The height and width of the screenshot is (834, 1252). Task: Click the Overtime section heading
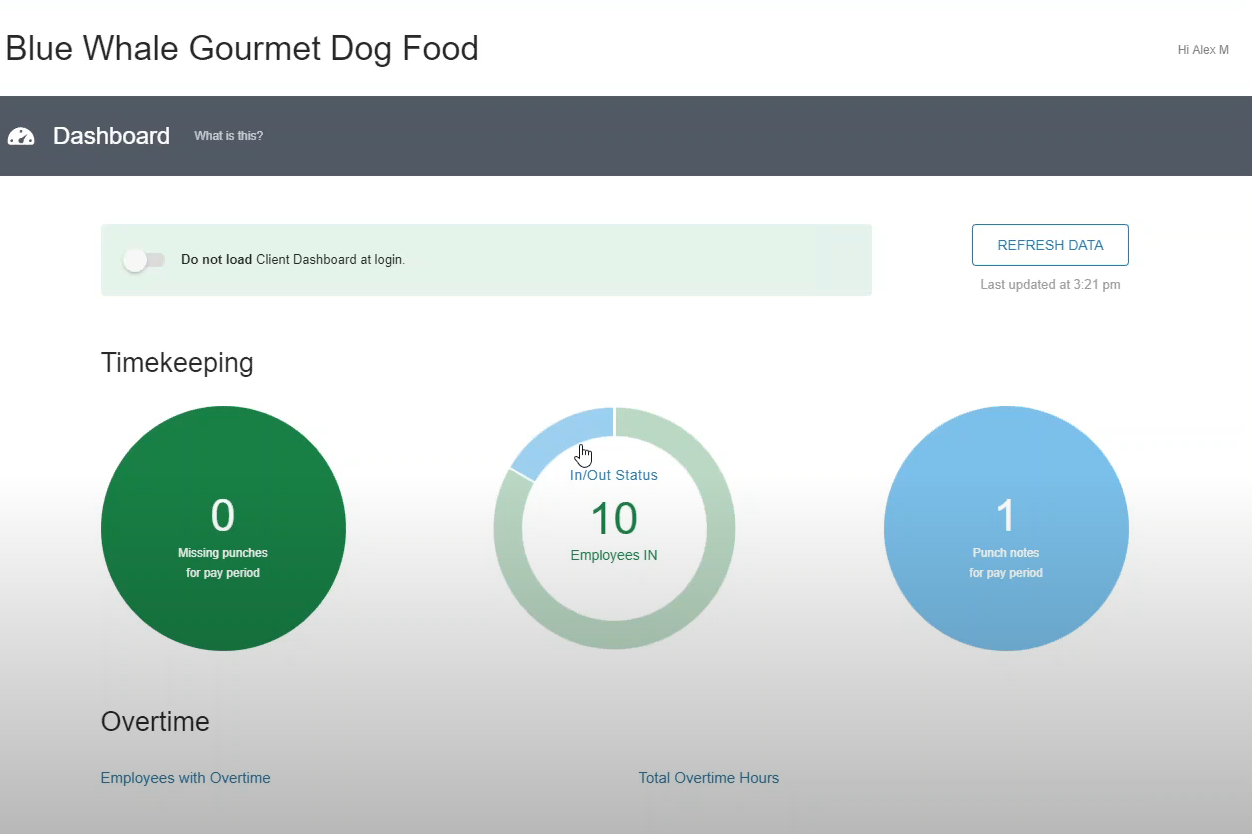pyautogui.click(x=155, y=721)
